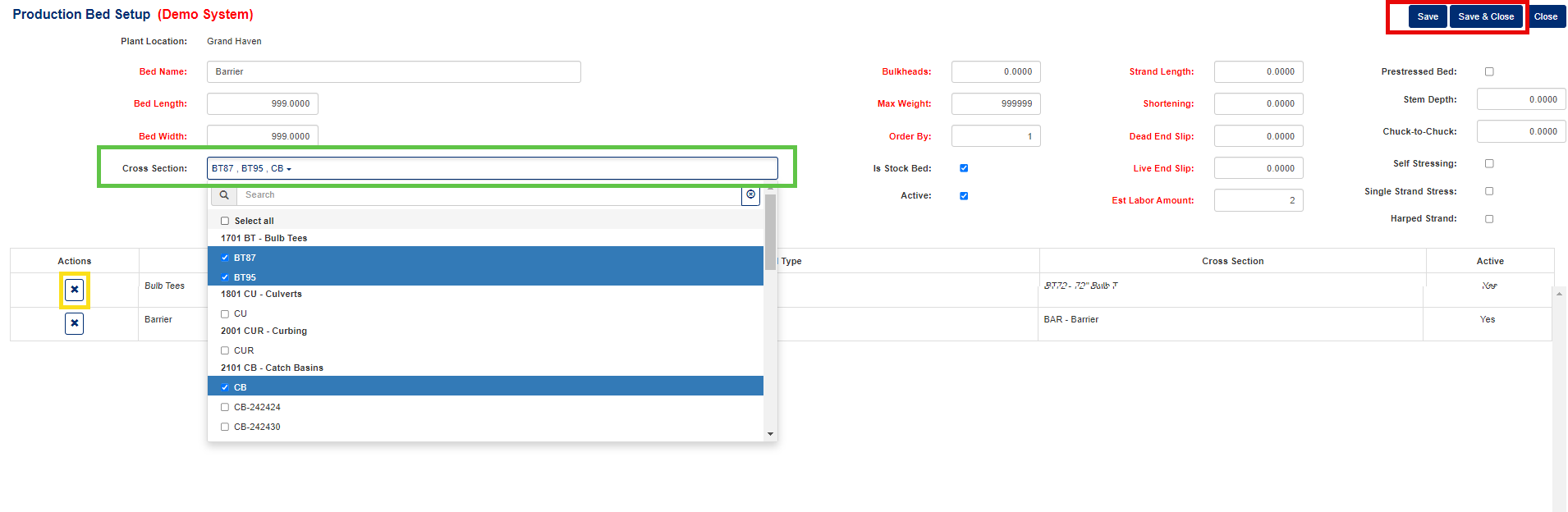The height and width of the screenshot is (512, 1568).
Task: Check the CU culverts option
Action: click(225, 313)
